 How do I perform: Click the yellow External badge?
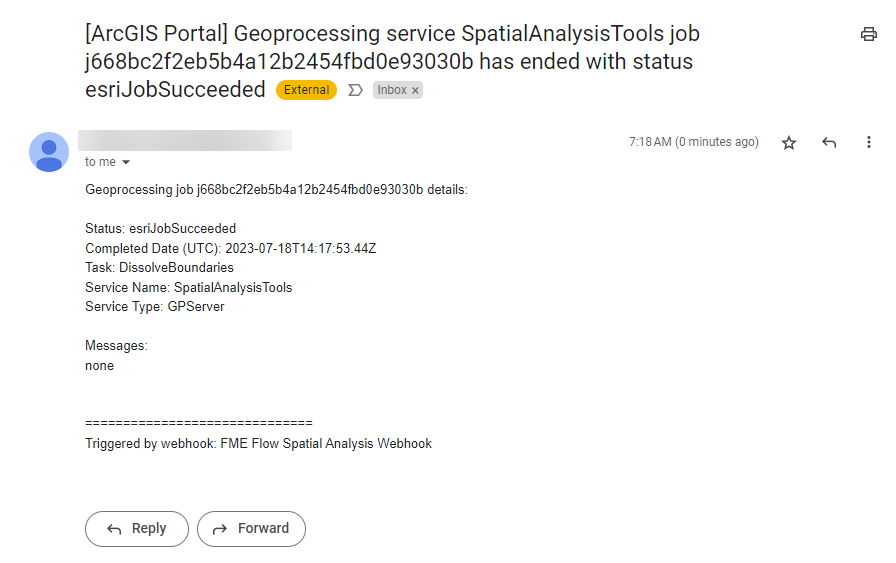point(306,90)
